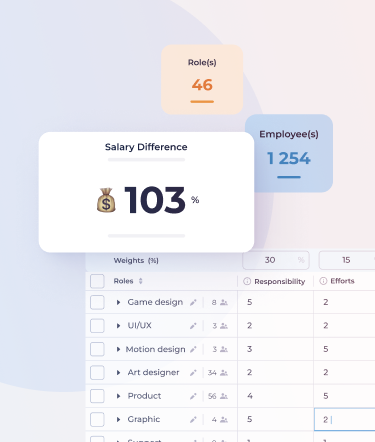Expand the Motion design role

coord(118,349)
